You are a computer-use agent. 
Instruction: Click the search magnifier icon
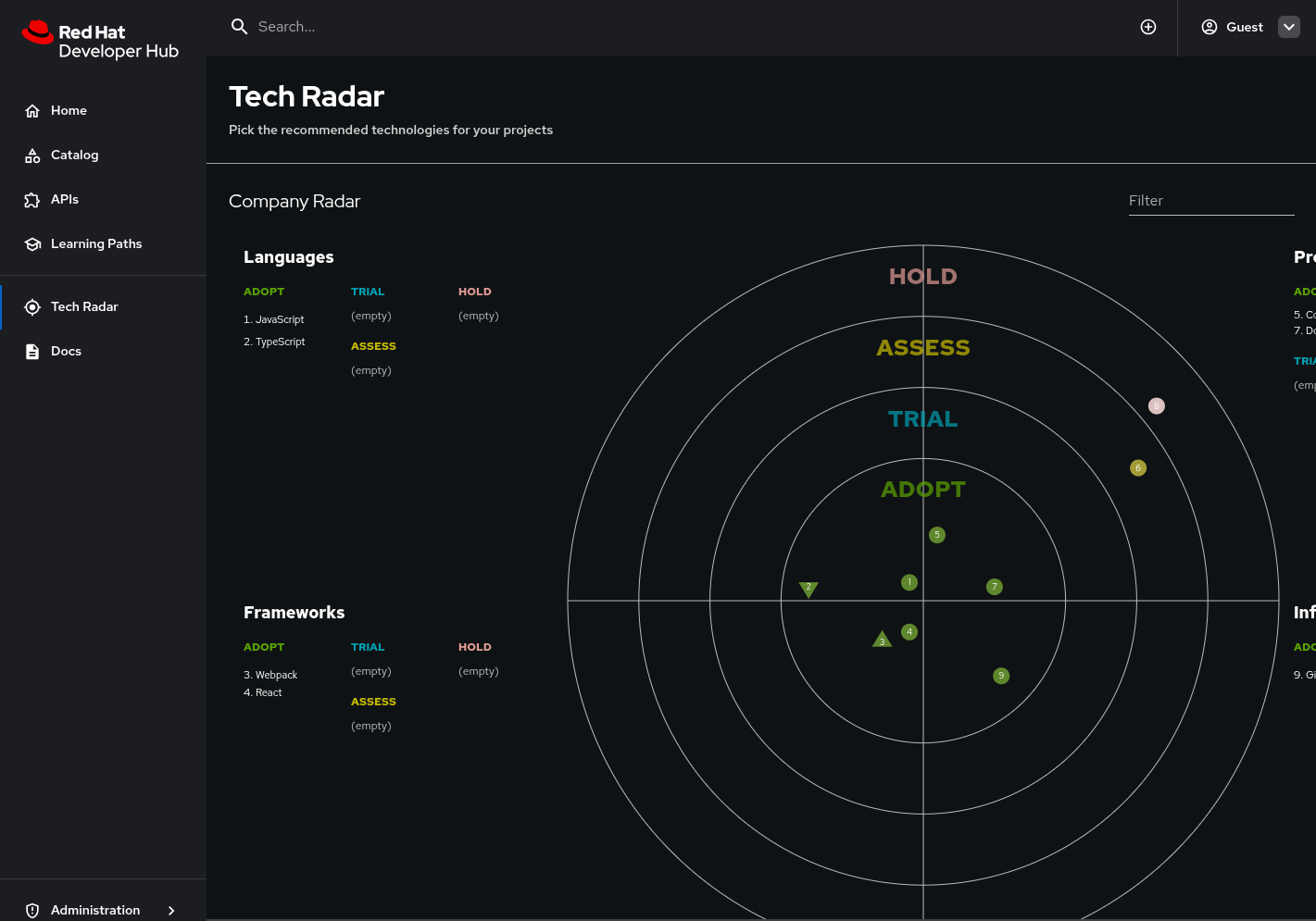point(239,27)
